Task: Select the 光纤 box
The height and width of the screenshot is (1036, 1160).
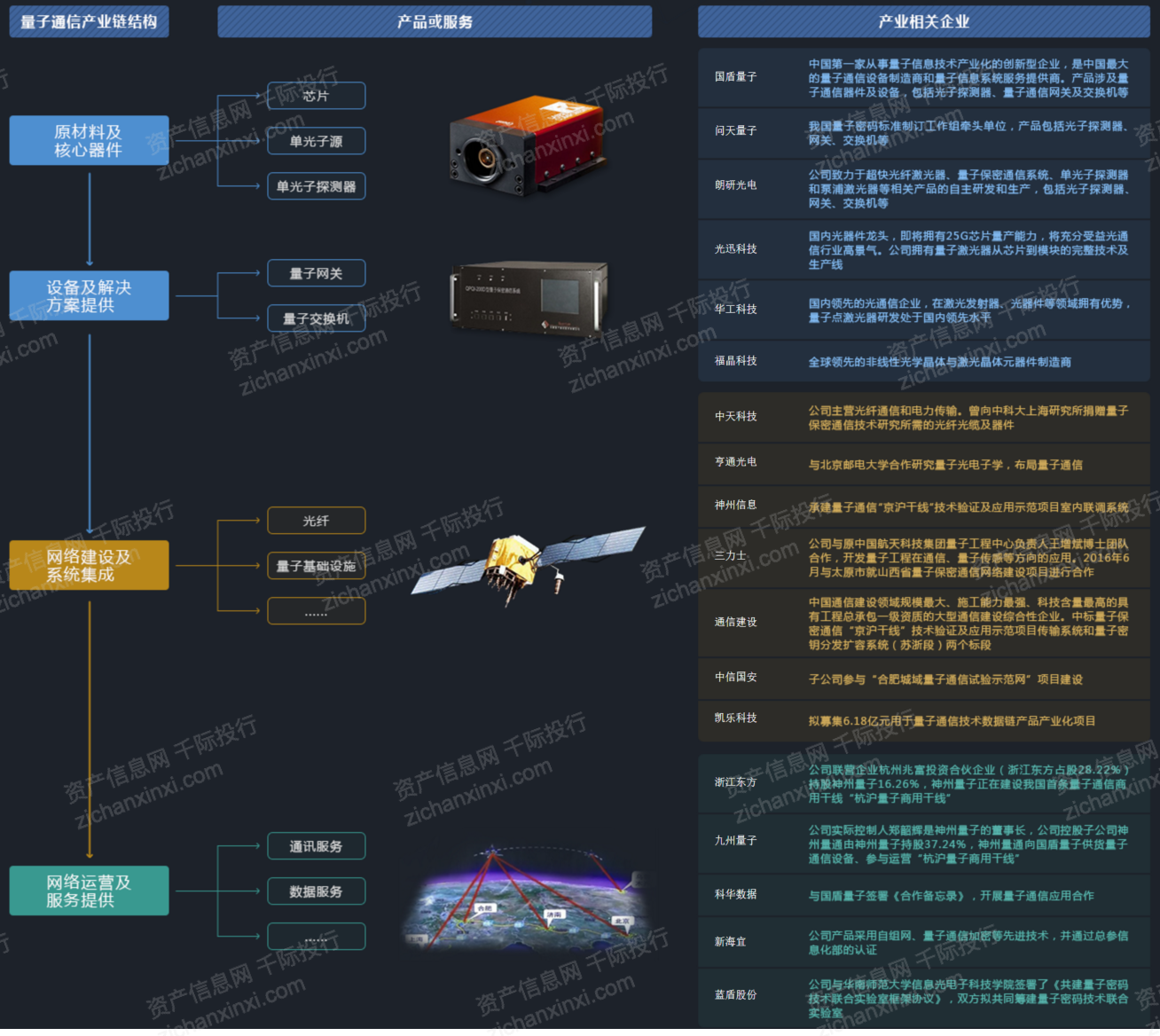Action: pyautogui.click(x=316, y=521)
